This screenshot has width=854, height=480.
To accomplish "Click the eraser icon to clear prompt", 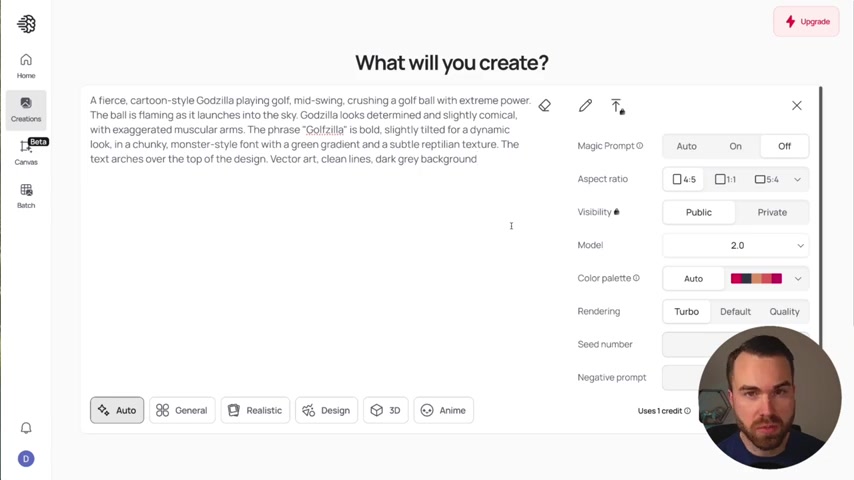I will pyautogui.click(x=545, y=106).
